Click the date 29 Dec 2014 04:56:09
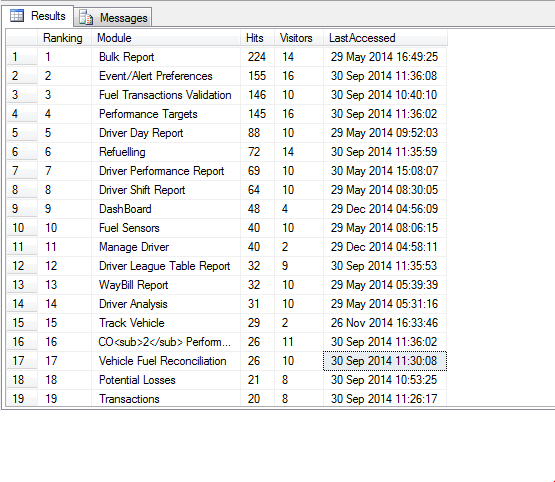 pos(385,209)
